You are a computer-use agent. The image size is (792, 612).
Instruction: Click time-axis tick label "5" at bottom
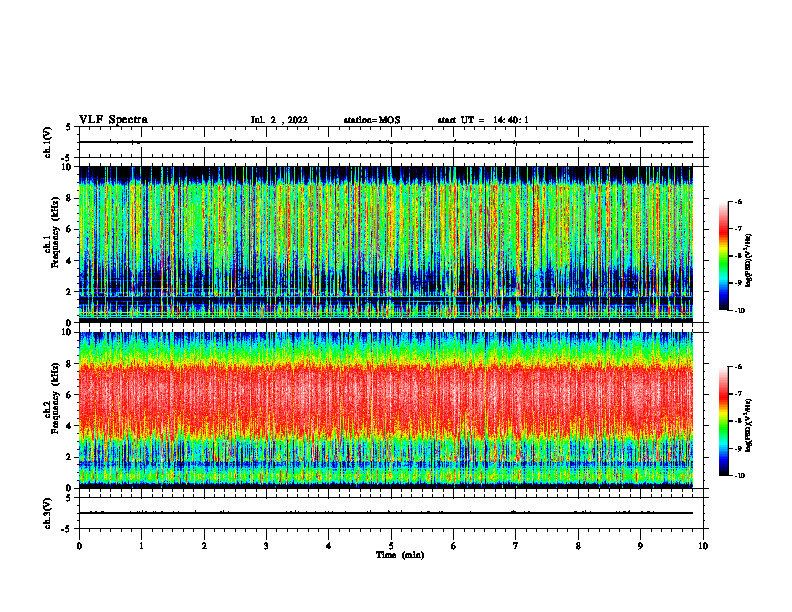[391, 546]
